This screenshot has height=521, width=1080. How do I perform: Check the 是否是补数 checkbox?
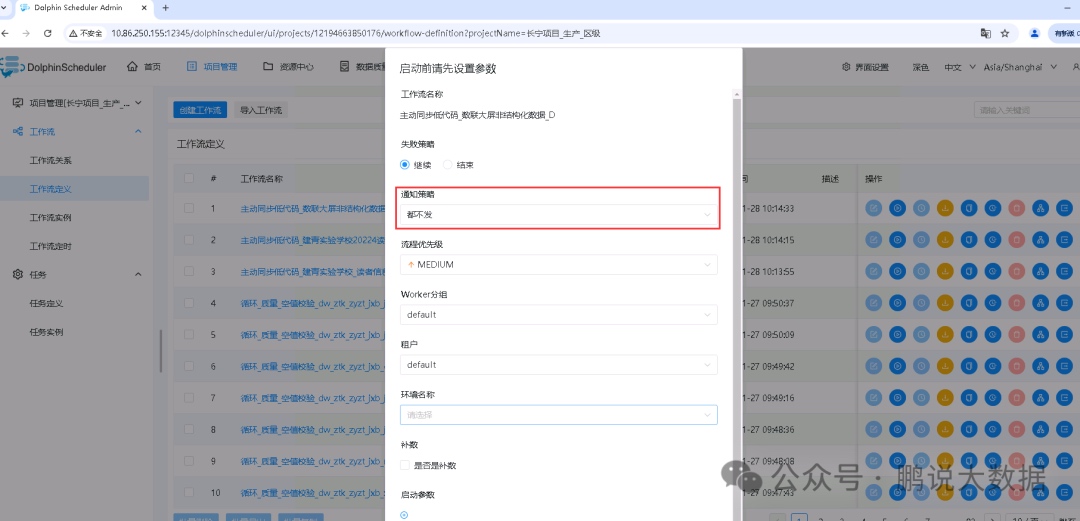click(x=405, y=465)
